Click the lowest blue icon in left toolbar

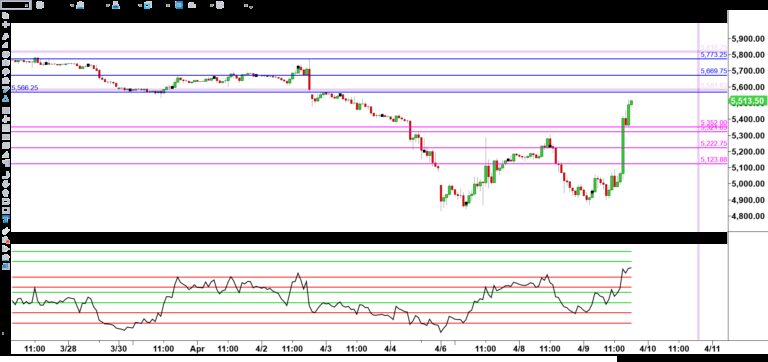coord(6,266)
